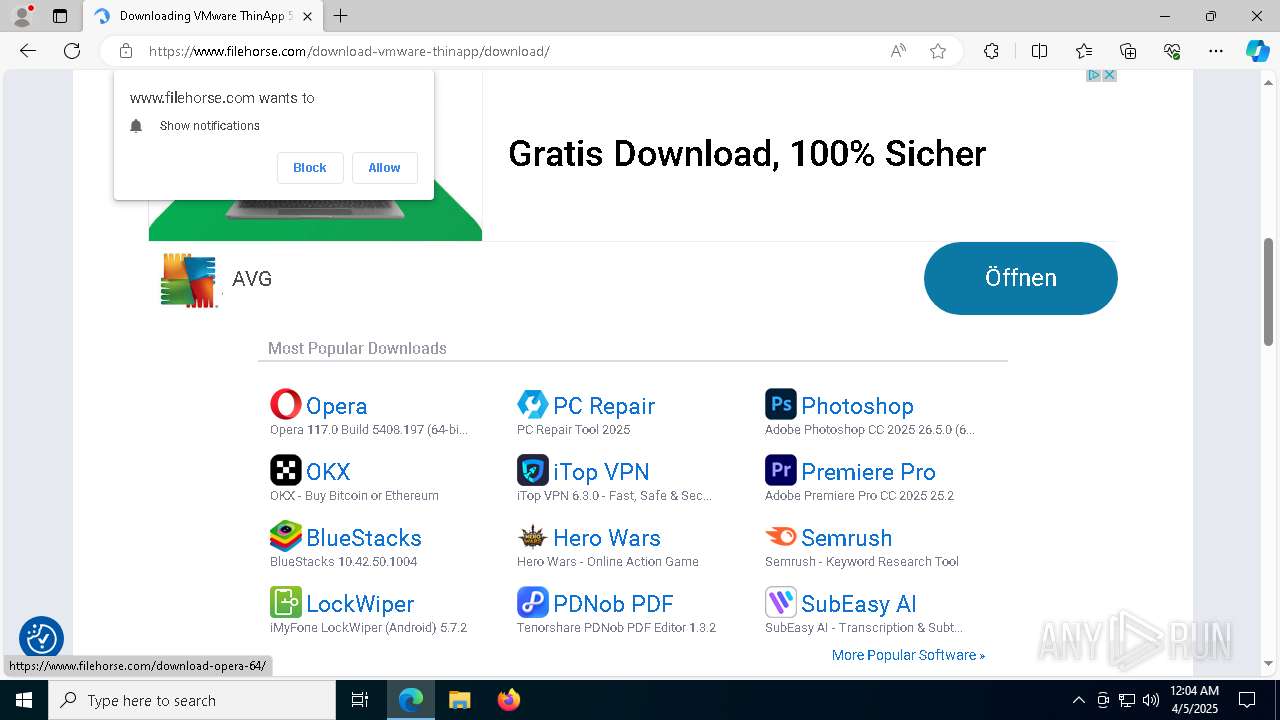
Task: Launch Firefox from the taskbar
Action: click(x=509, y=700)
